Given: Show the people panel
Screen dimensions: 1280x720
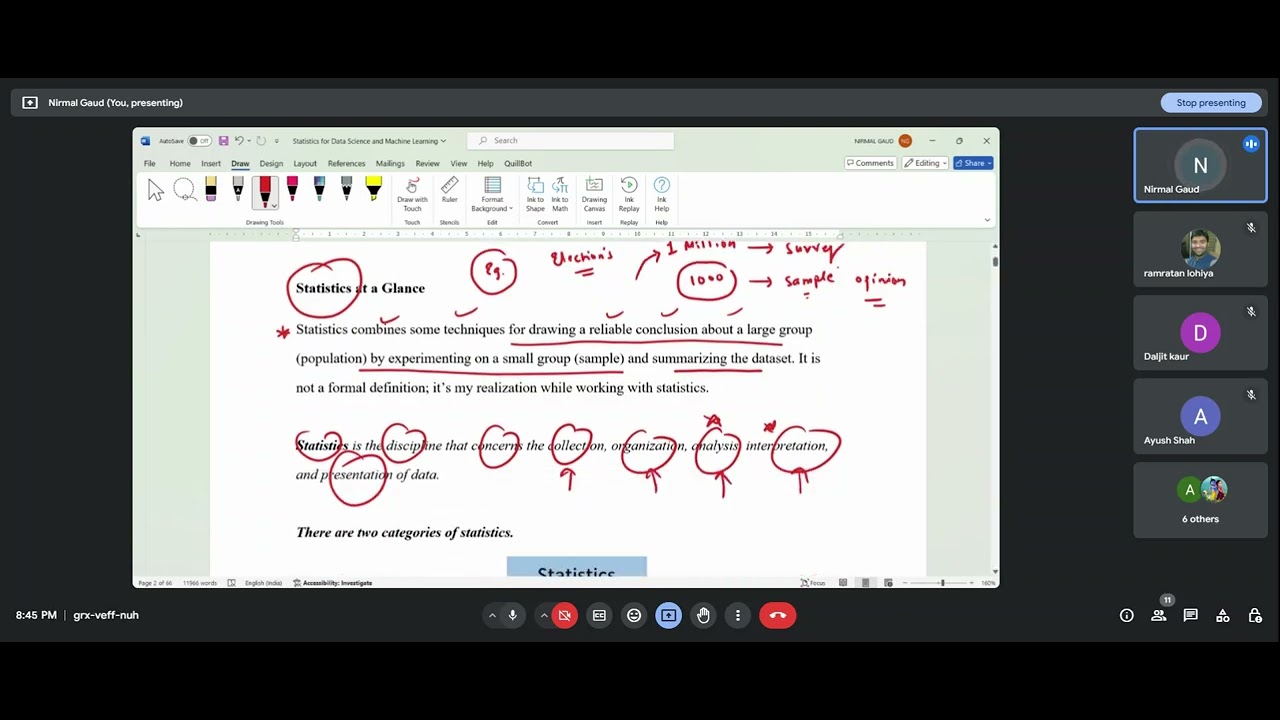Looking at the screenshot, I should tap(1159, 616).
